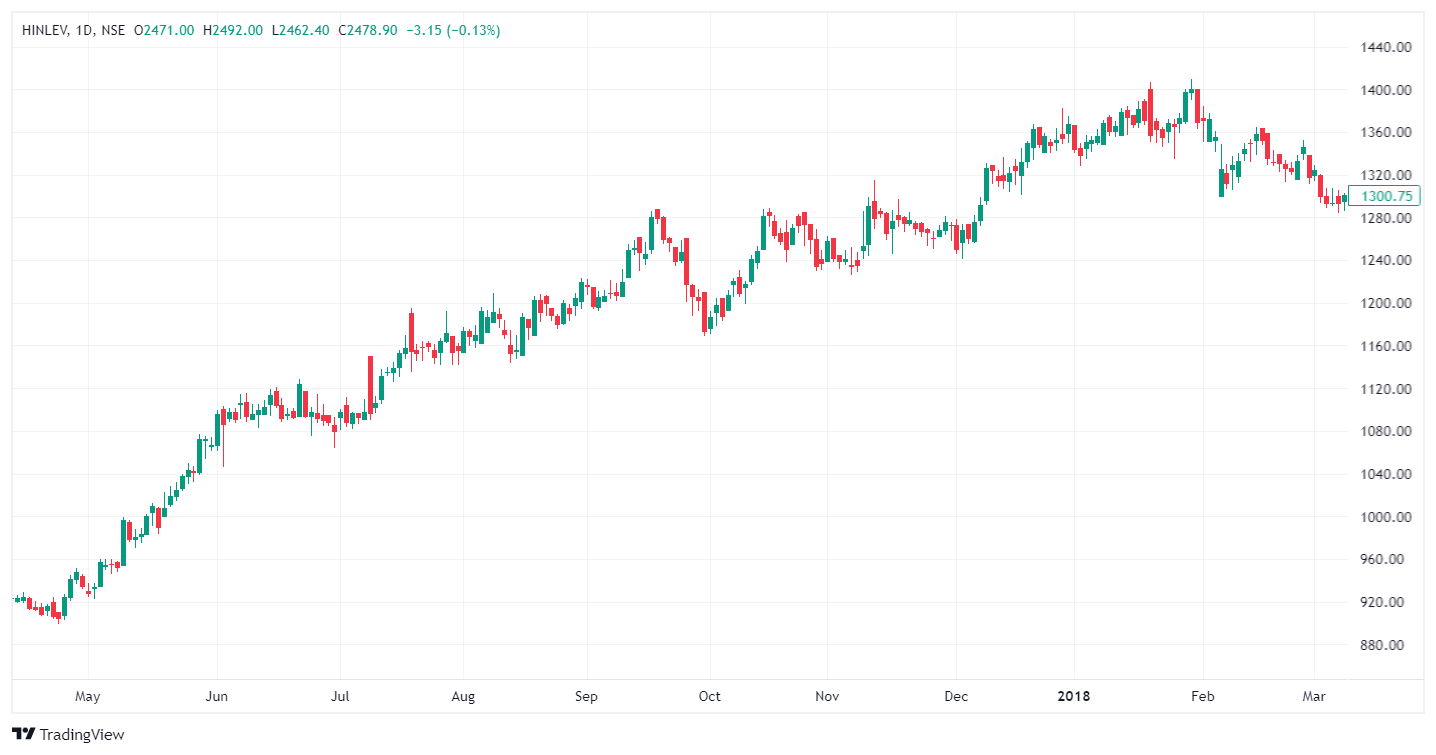Click the low price value L2462.40

click(x=301, y=31)
